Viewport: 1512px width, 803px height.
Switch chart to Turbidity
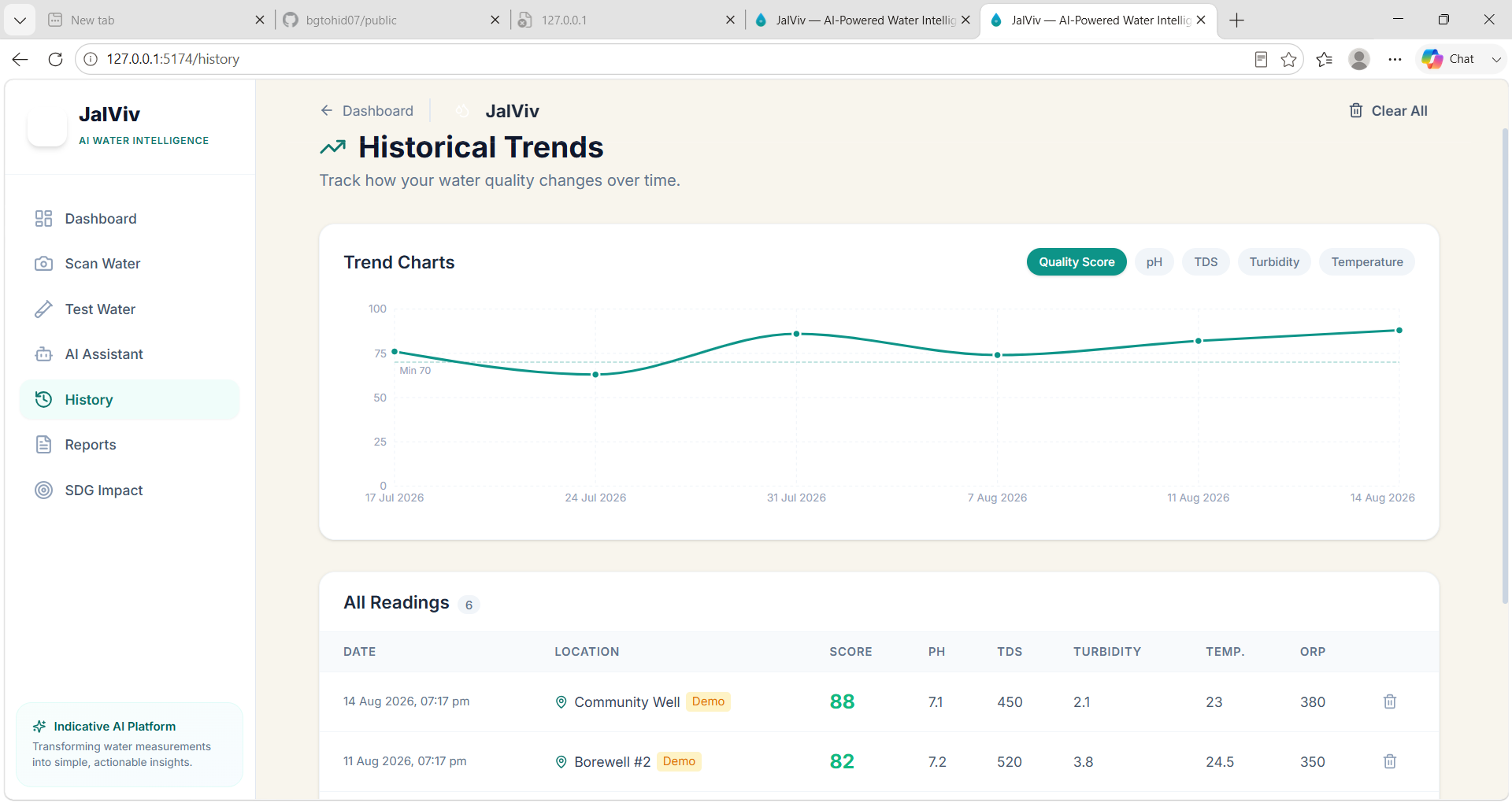coord(1274,262)
